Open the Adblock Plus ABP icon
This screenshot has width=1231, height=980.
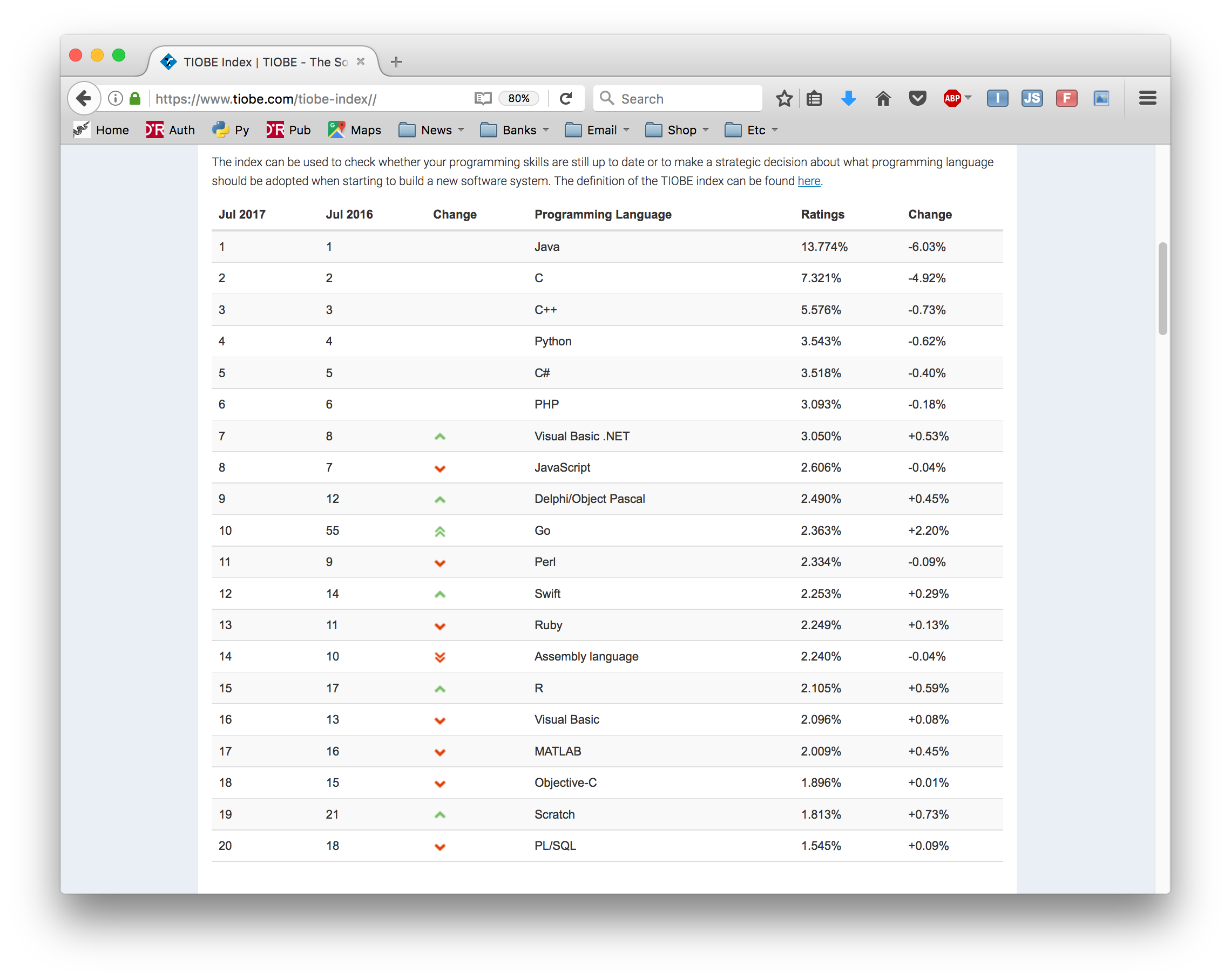[x=951, y=99]
